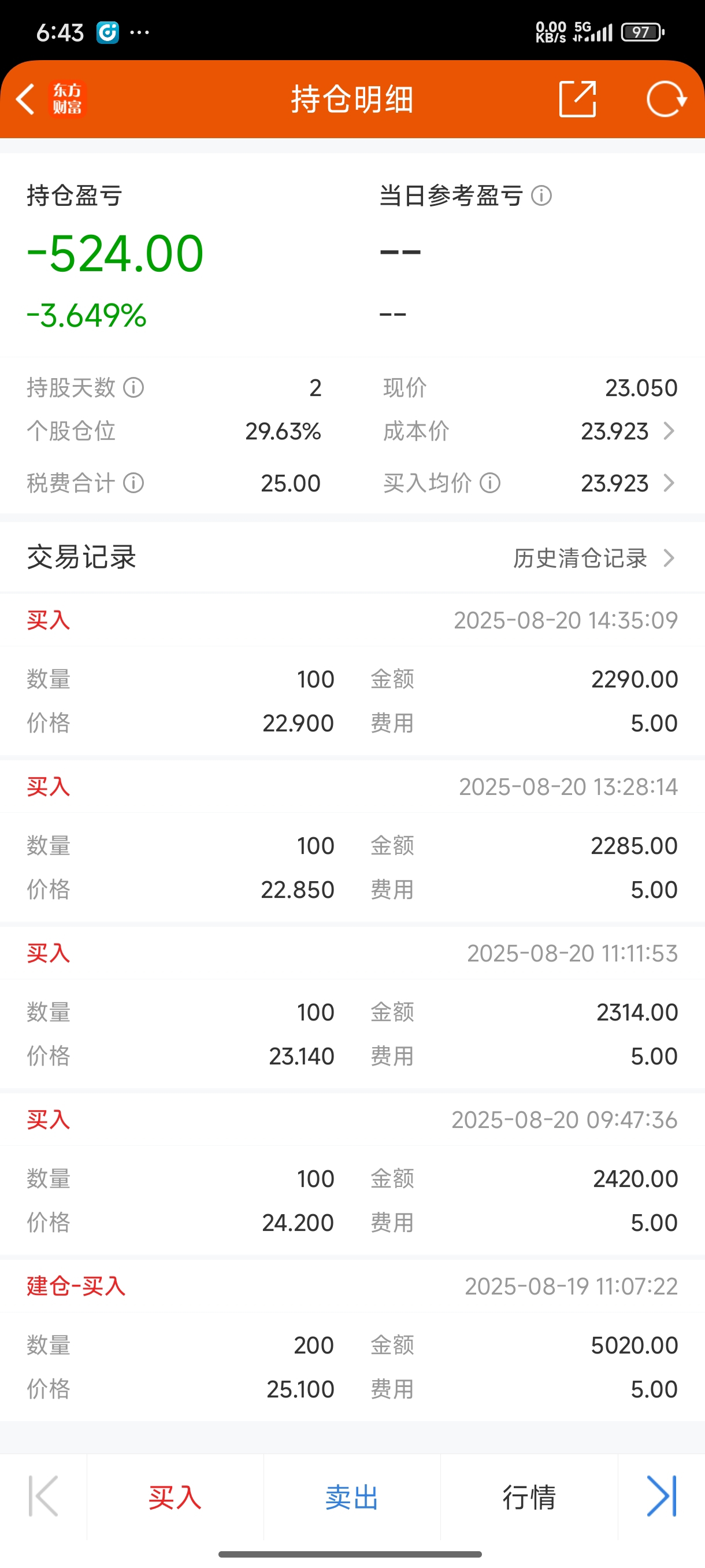Image resolution: width=705 pixels, height=1568 pixels.
Task: Tap the back arrow icon
Action: point(25,99)
